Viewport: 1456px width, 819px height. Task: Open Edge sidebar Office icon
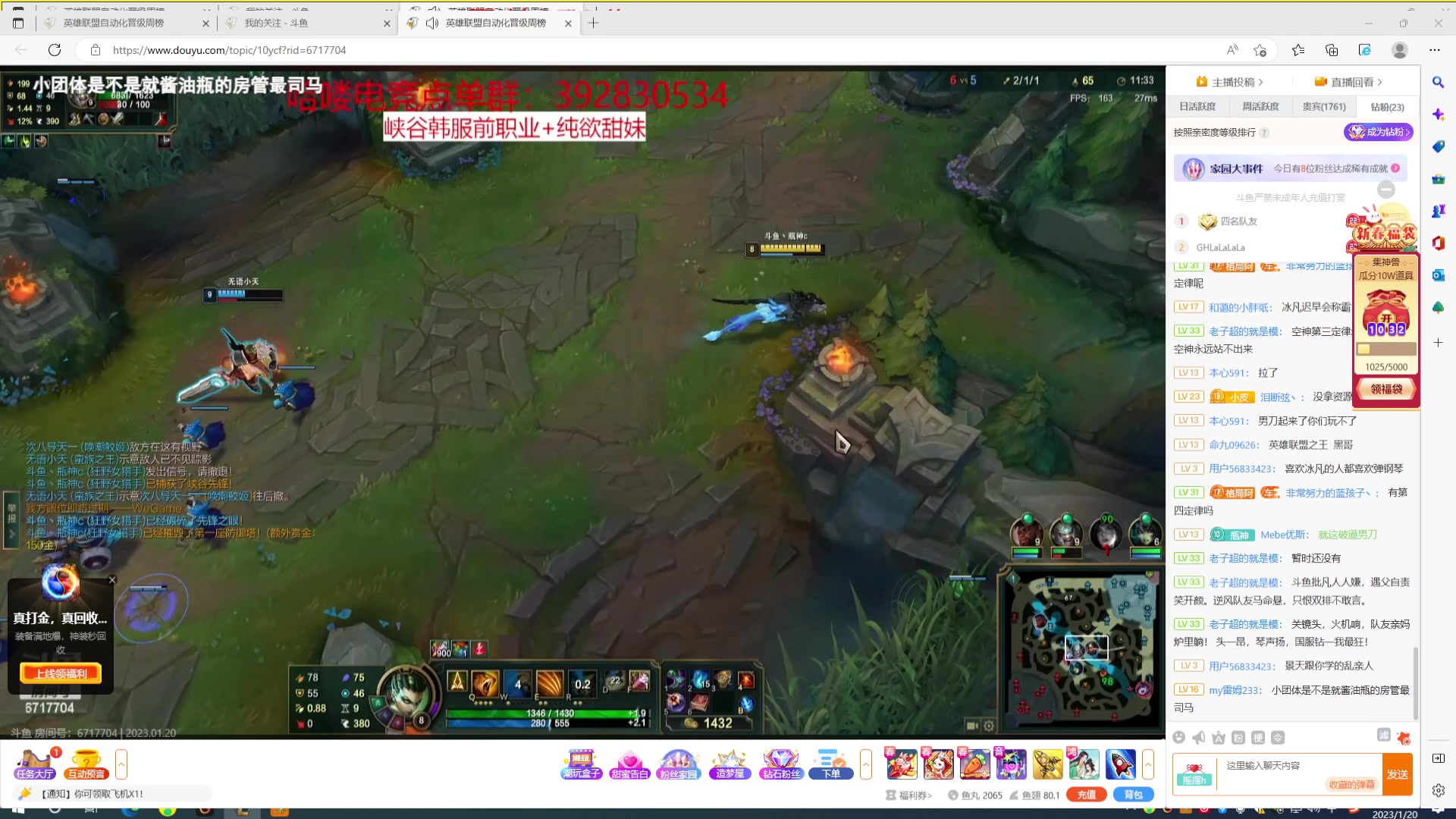1438,243
